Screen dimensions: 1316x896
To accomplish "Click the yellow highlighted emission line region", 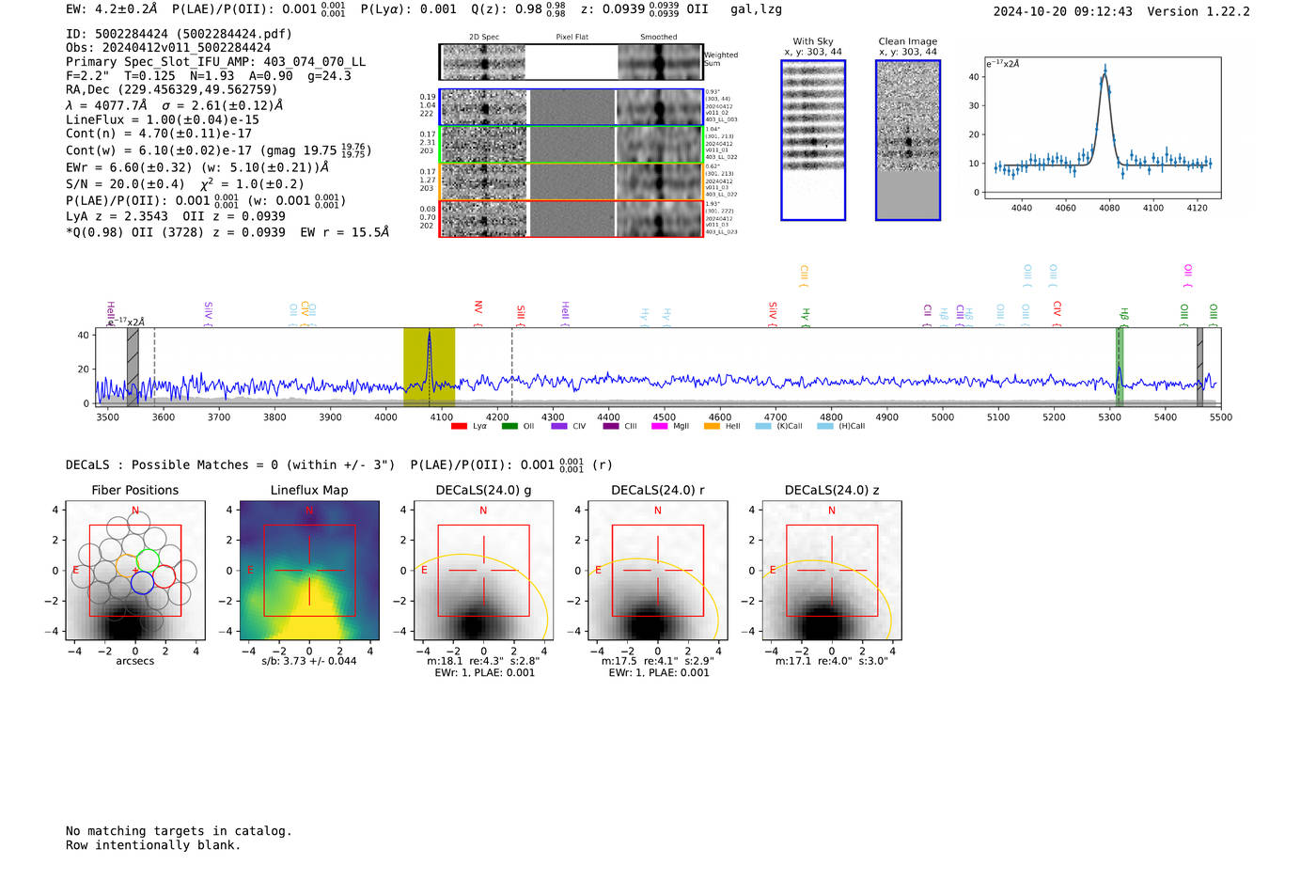I will [x=430, y=367].
